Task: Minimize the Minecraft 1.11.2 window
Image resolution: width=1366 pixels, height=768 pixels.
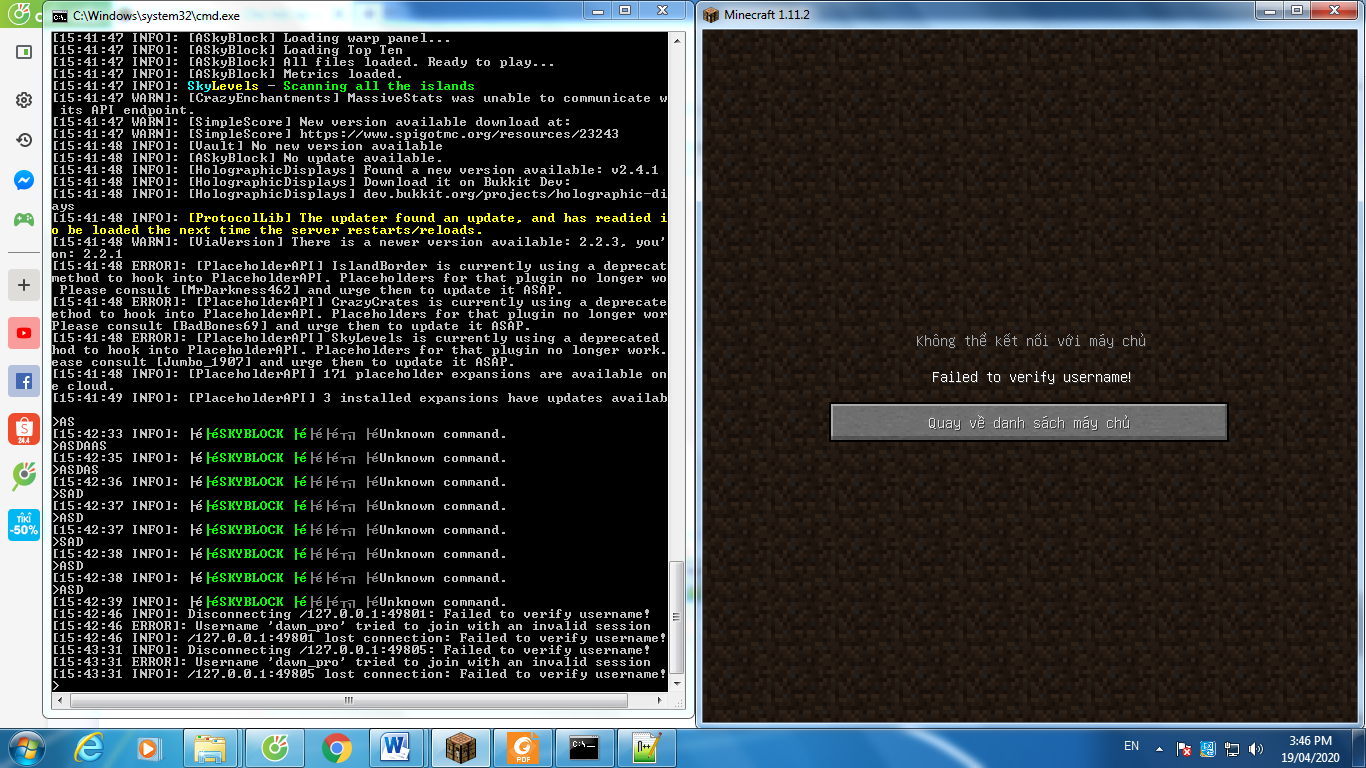Action: (x=1270, y=10)
